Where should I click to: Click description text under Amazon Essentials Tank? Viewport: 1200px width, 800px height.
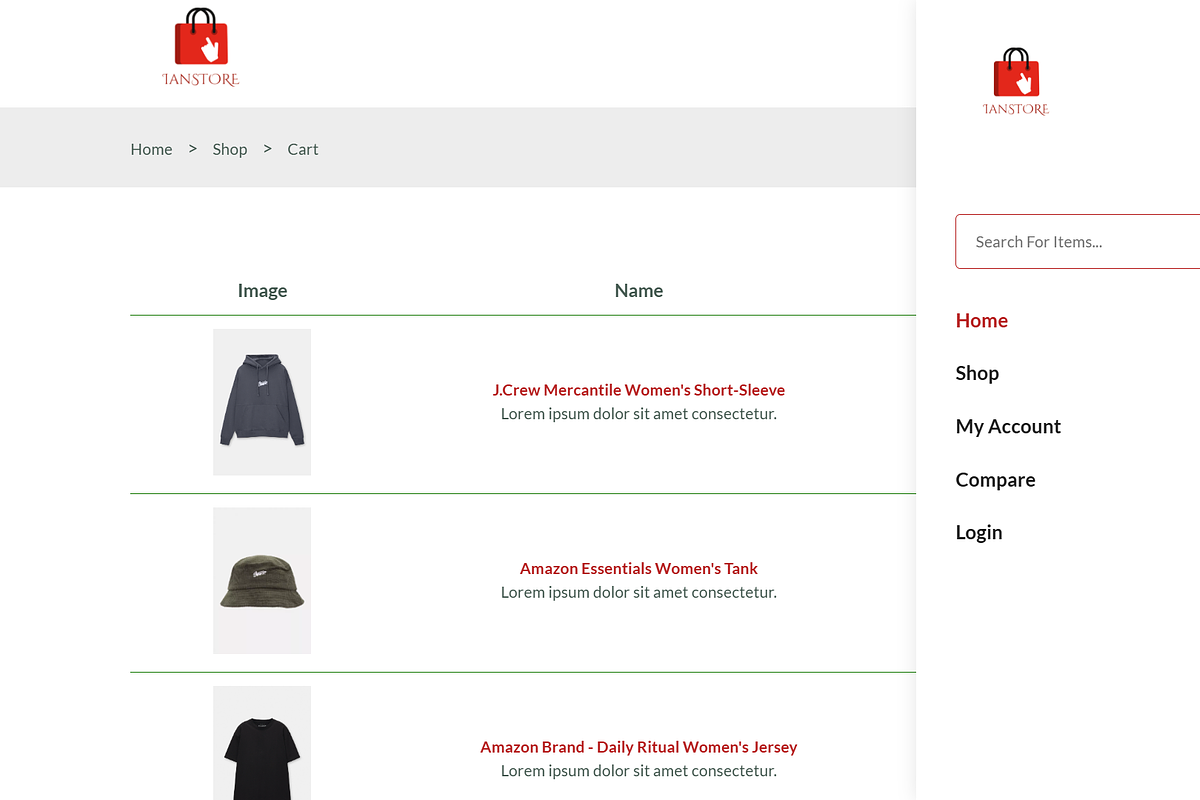[639, 592]
